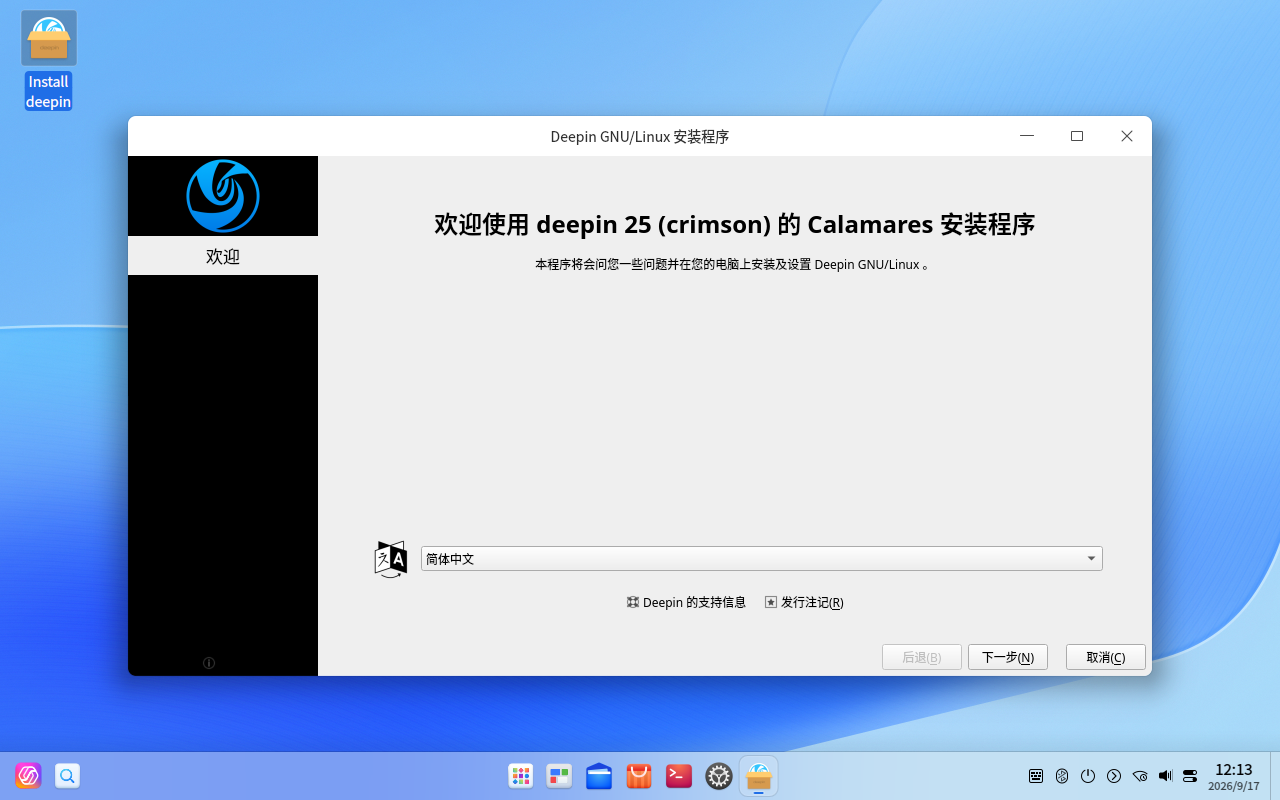Click the installer icon in the dock
The height and width of the screenshot is (800, 1280).
(759, 776)
